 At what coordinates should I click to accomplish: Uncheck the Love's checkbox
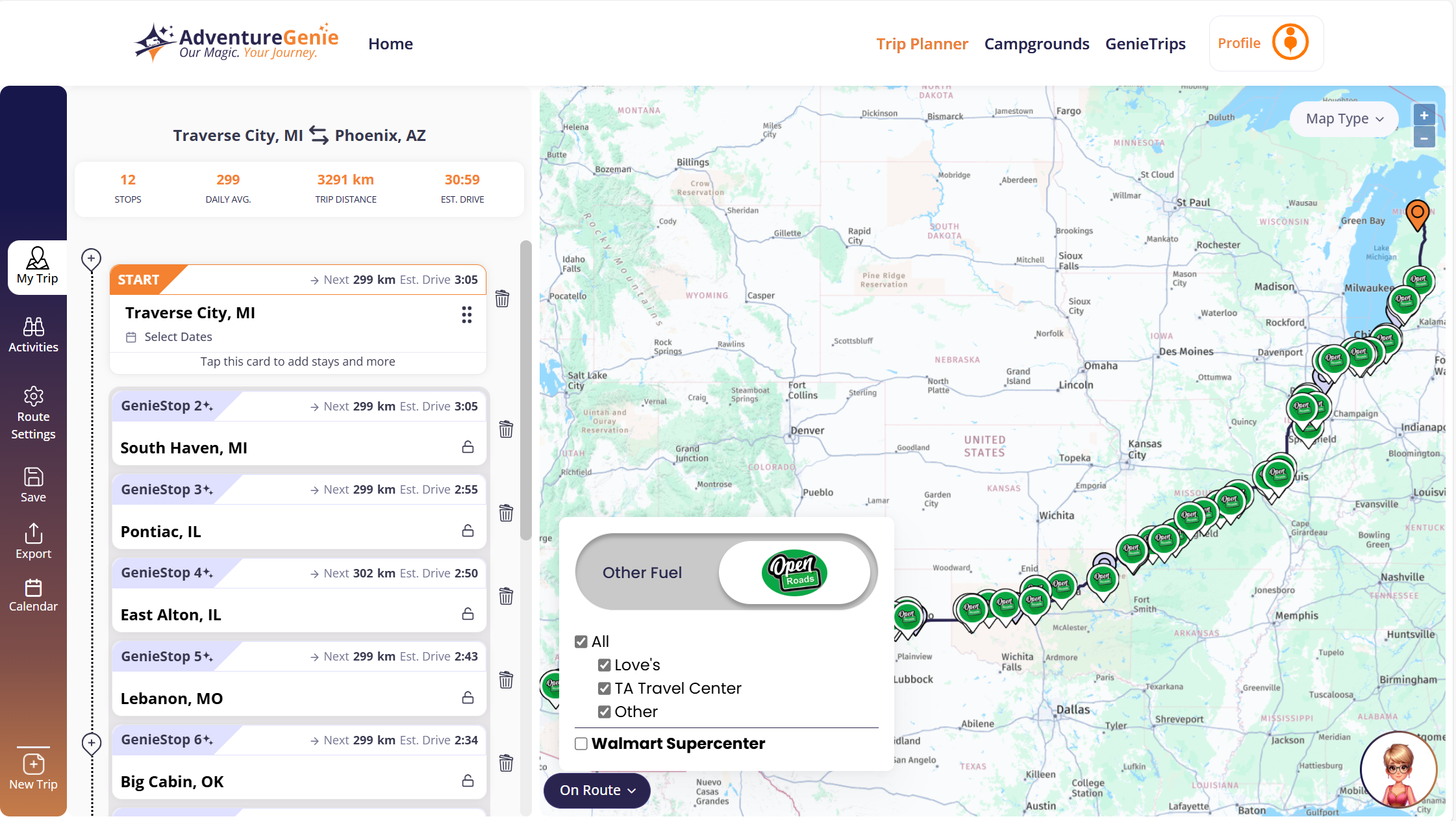click(605, 665)
